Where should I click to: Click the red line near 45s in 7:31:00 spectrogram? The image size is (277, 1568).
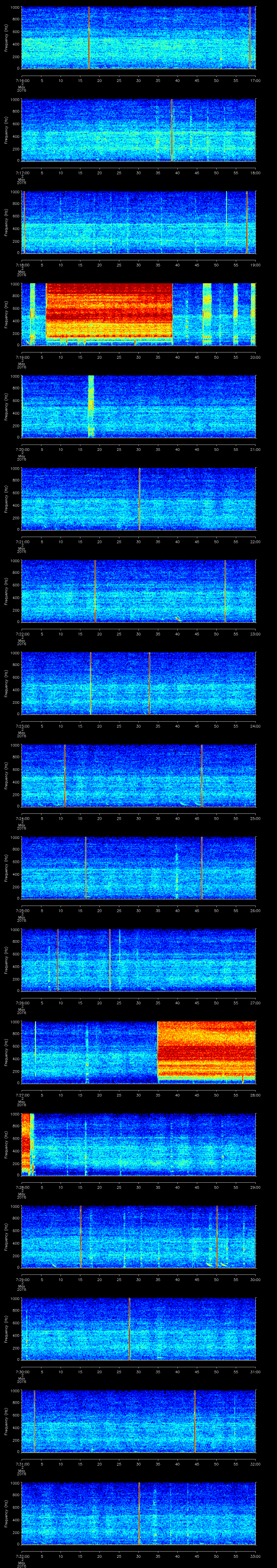195,1421
